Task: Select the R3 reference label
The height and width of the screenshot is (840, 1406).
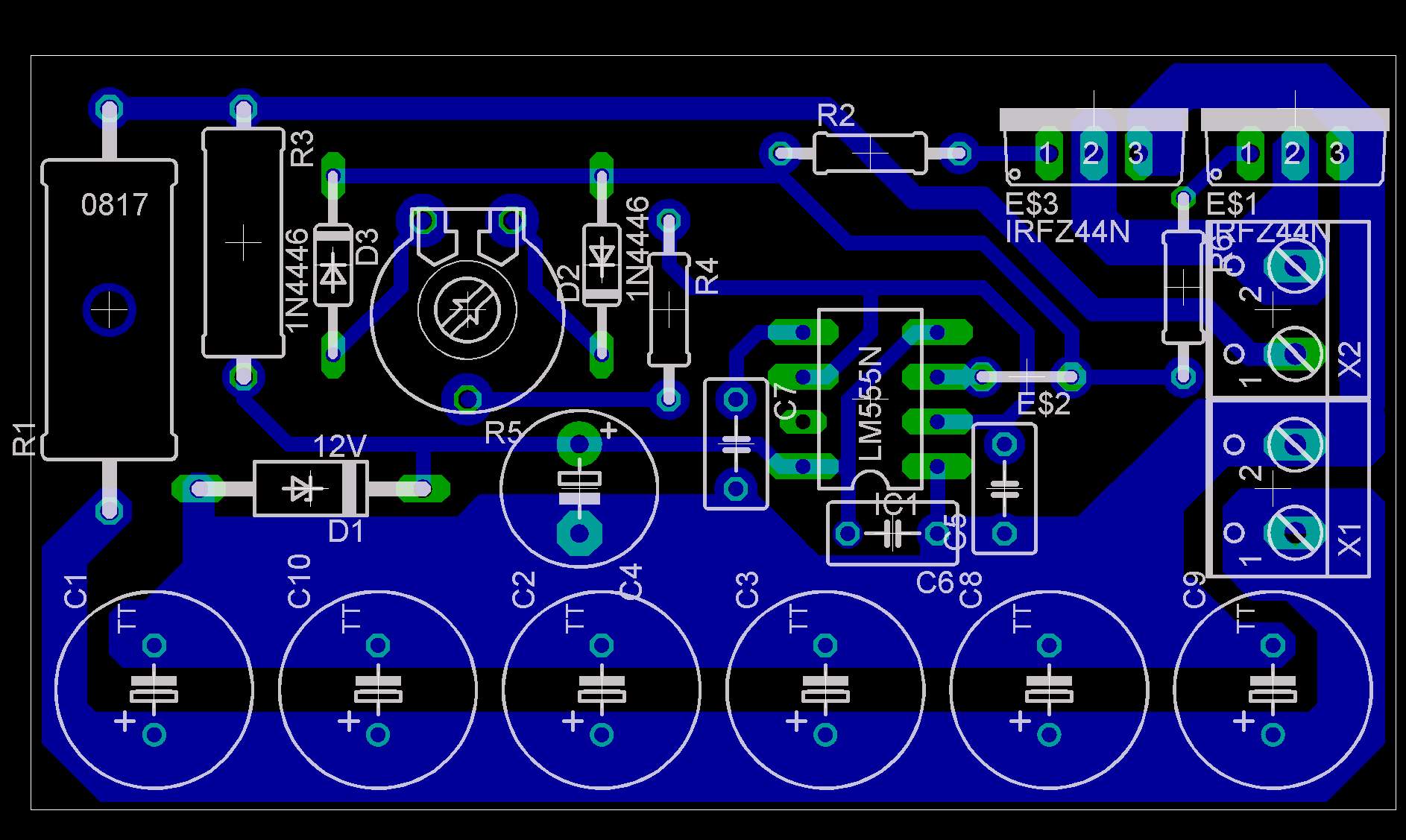Action: [x=302, y=148]
